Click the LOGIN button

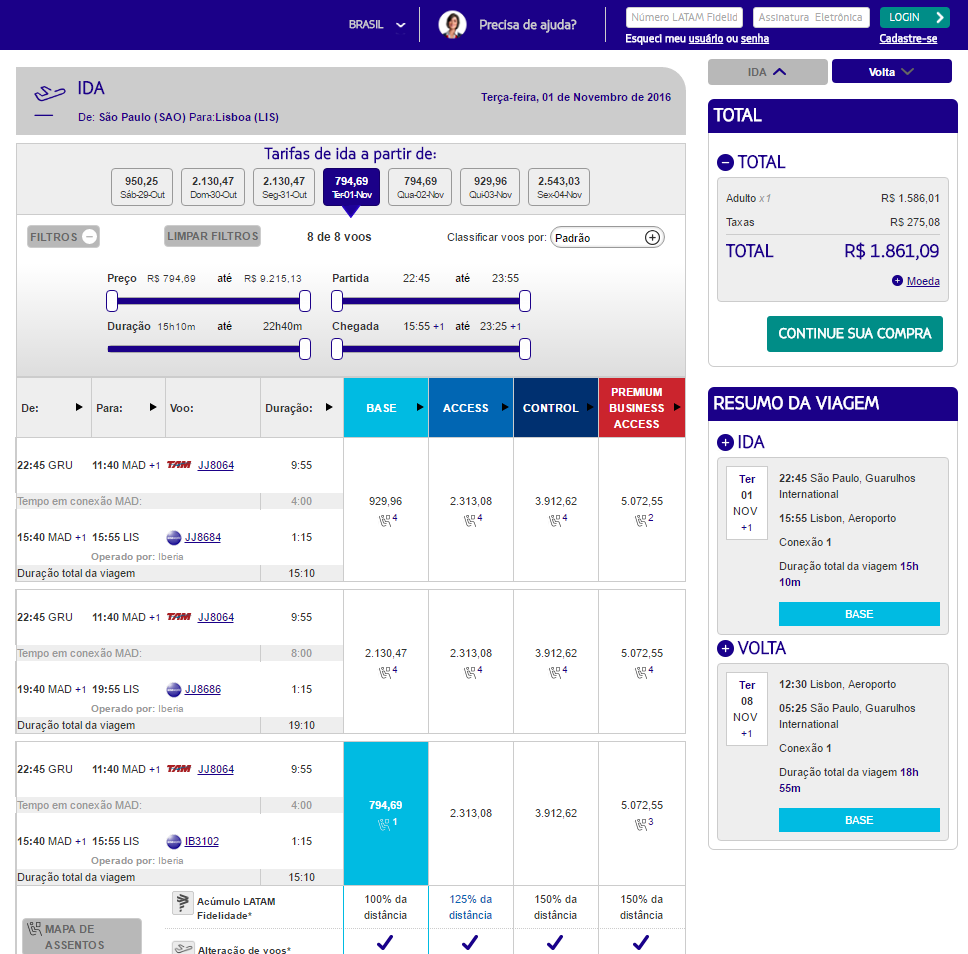[914, 17]
